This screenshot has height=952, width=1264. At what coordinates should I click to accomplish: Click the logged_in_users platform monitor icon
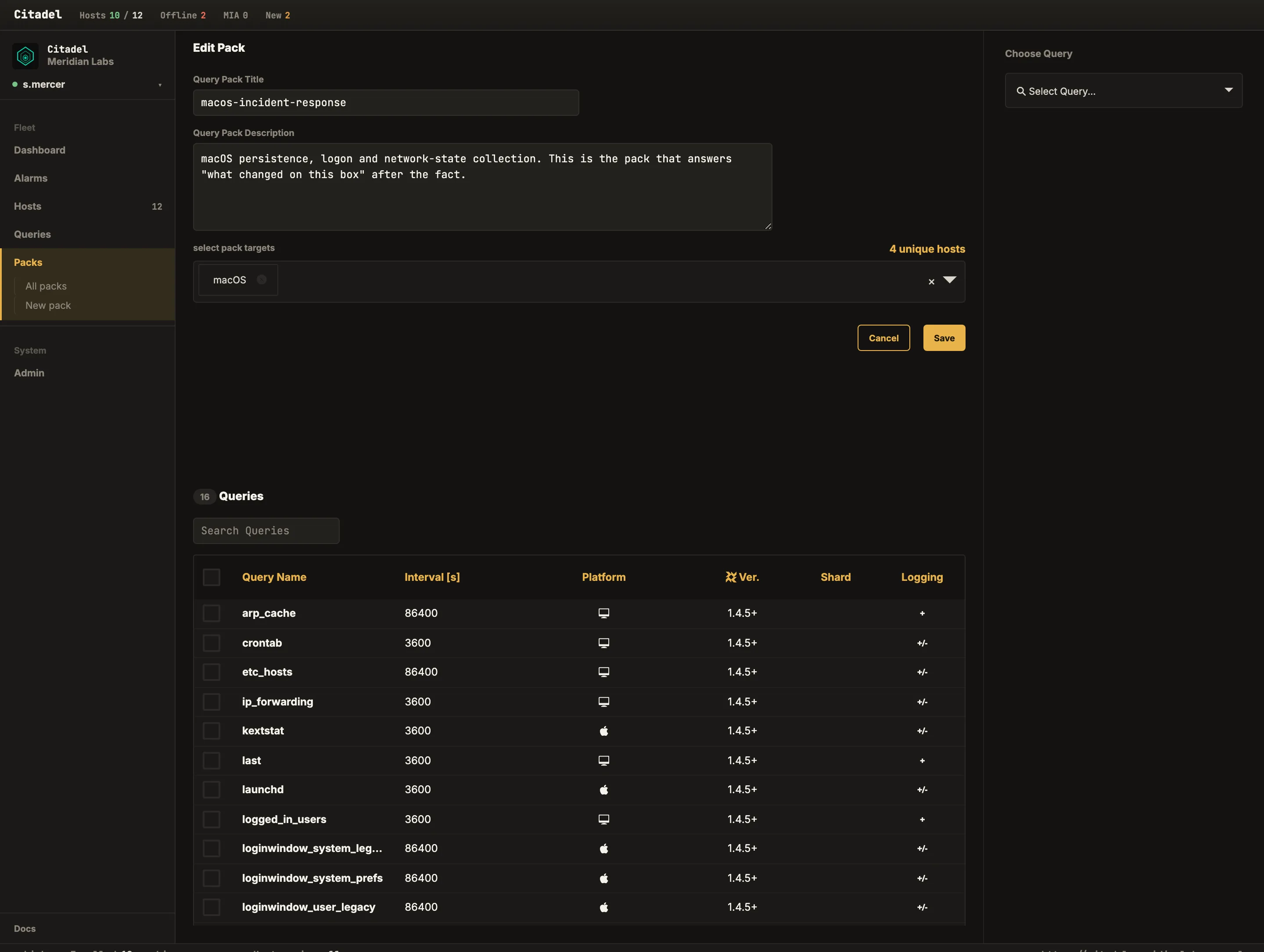[x=603, y=820]
